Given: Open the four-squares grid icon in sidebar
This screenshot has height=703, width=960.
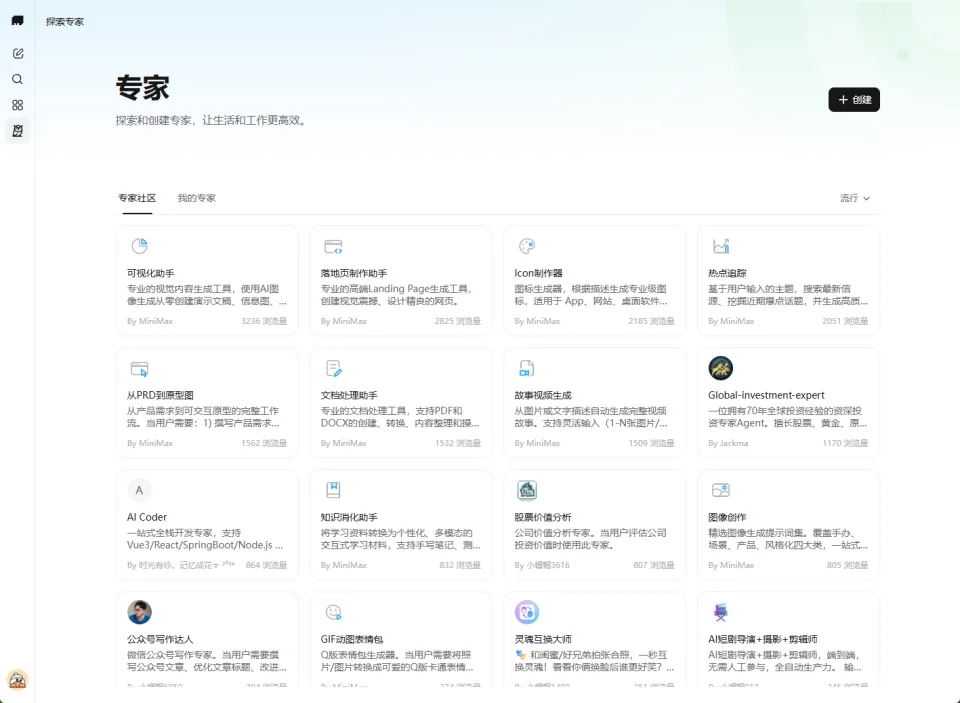Looking at the screenshot, I should (x=17, y=105).
